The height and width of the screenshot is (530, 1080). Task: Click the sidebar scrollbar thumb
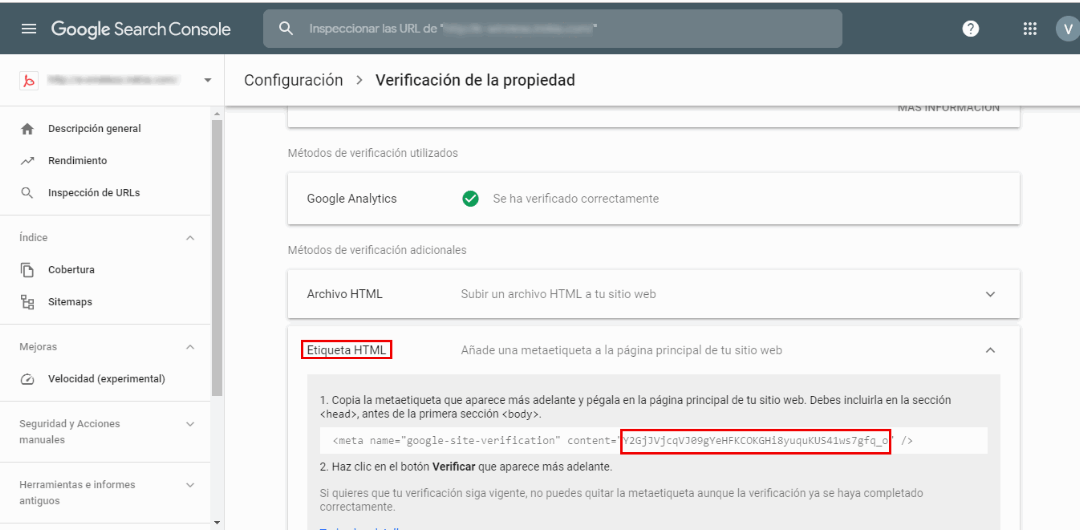click(216, 258)
